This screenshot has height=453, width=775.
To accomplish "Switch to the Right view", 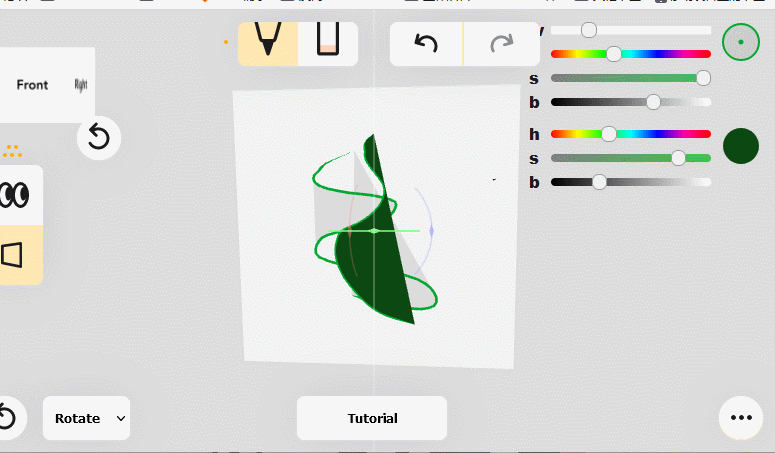I will coord(81,85).
